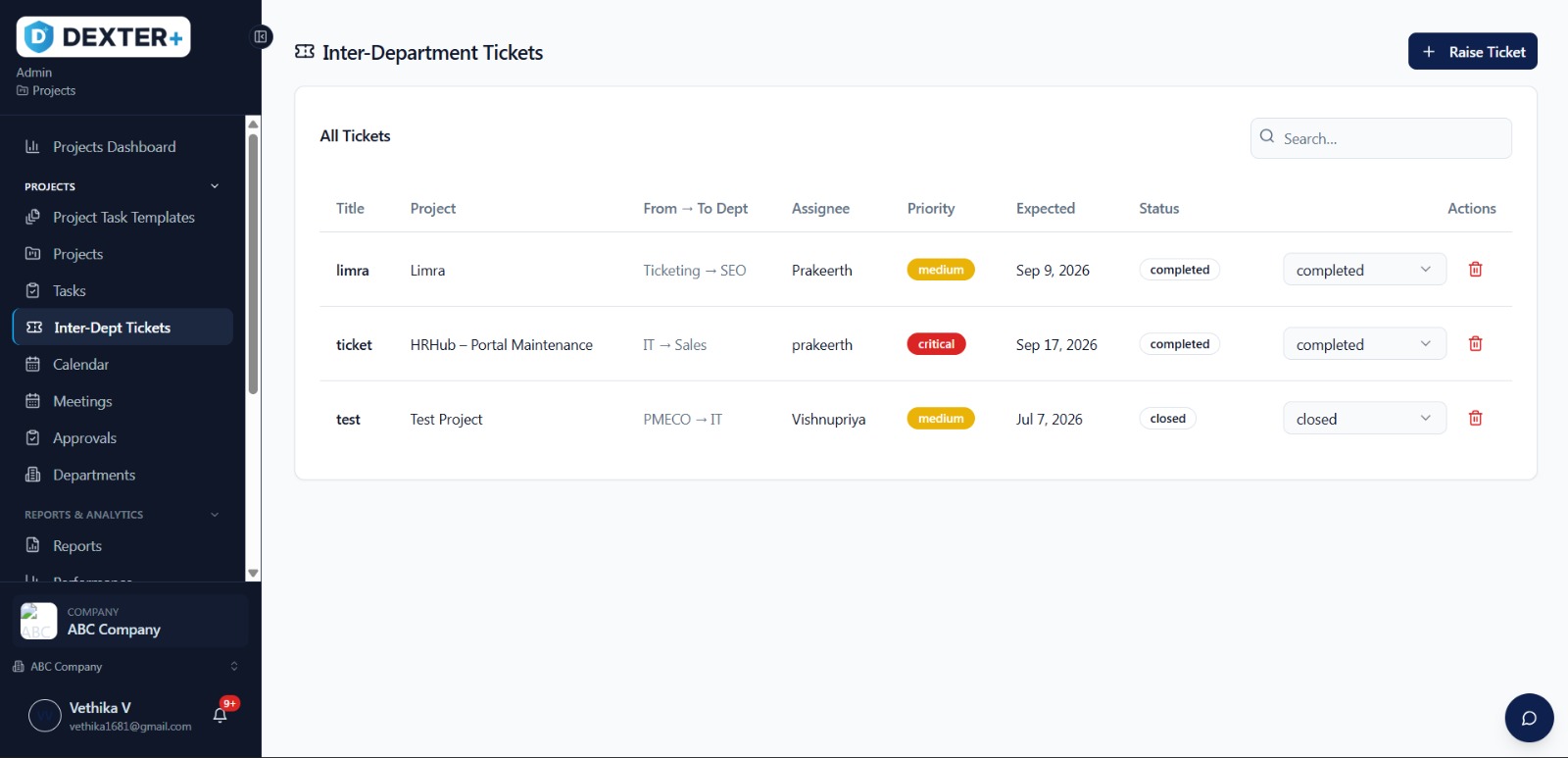Click the Projects breadcrumb under Admin
This screenshot has height=758, width=1568.
(46, 91)
